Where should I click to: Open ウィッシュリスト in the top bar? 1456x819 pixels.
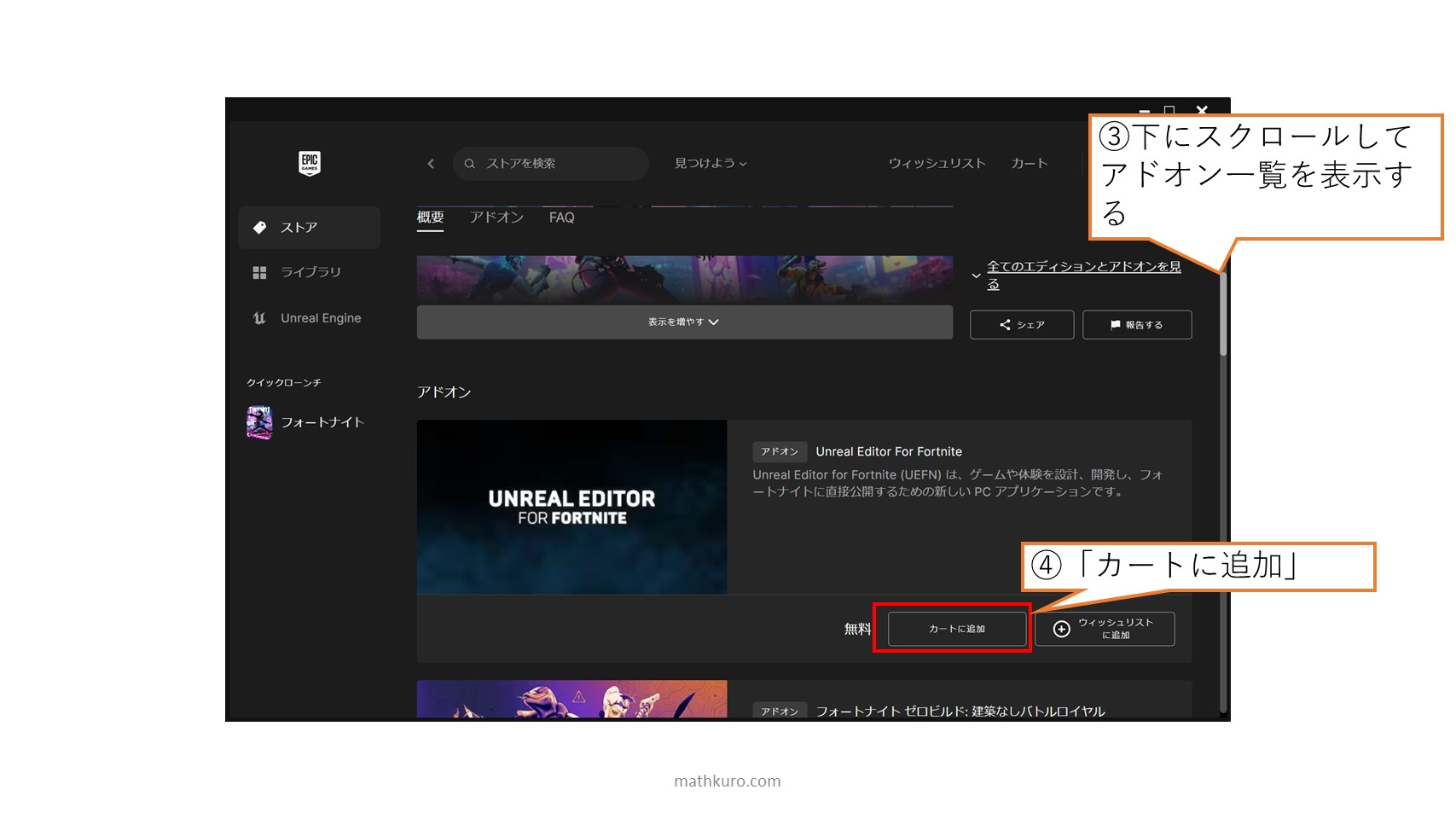point(937,163)
